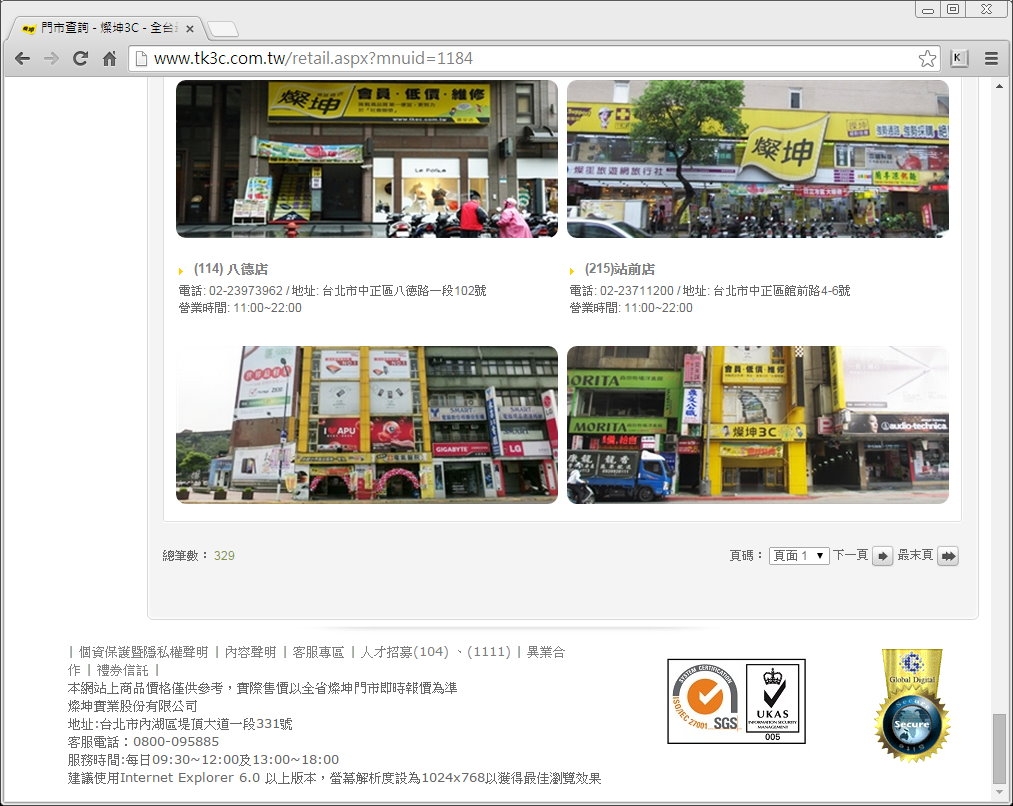The width and height of the screenshot is (1013, 806).
Task: Click scrollbar down arrow
Action: pos(999,791)
